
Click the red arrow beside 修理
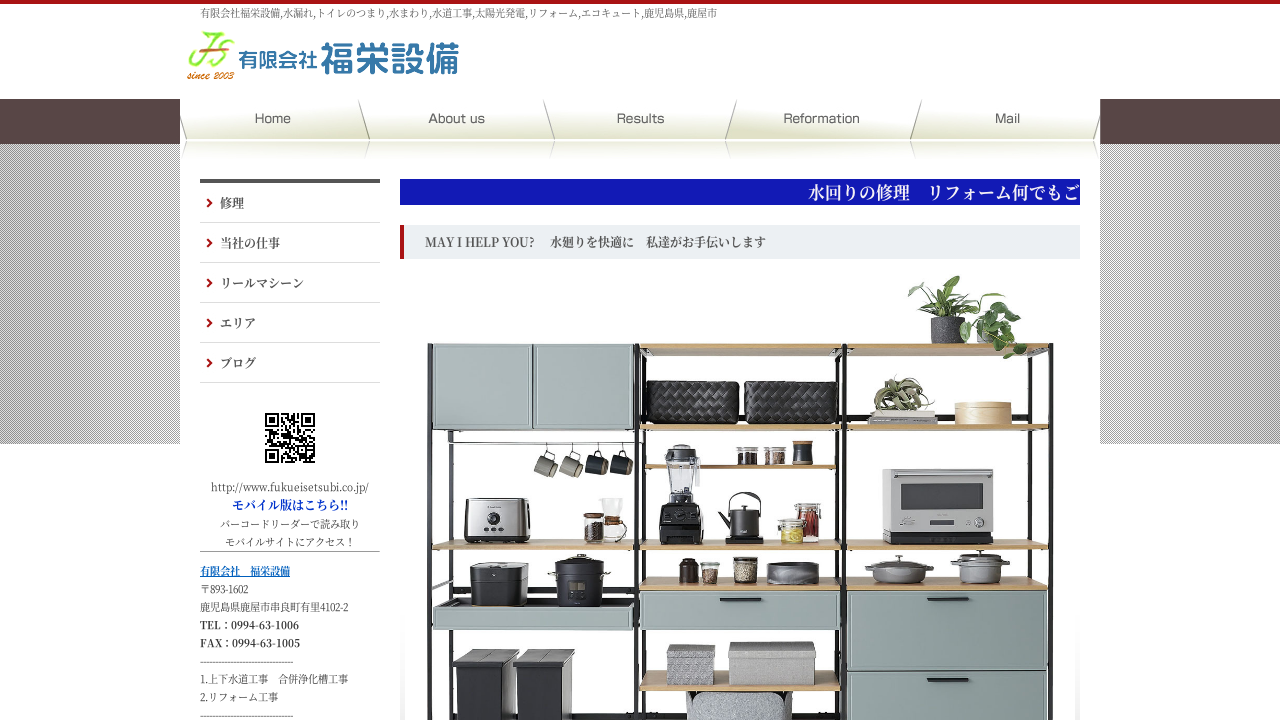point(209,203)
